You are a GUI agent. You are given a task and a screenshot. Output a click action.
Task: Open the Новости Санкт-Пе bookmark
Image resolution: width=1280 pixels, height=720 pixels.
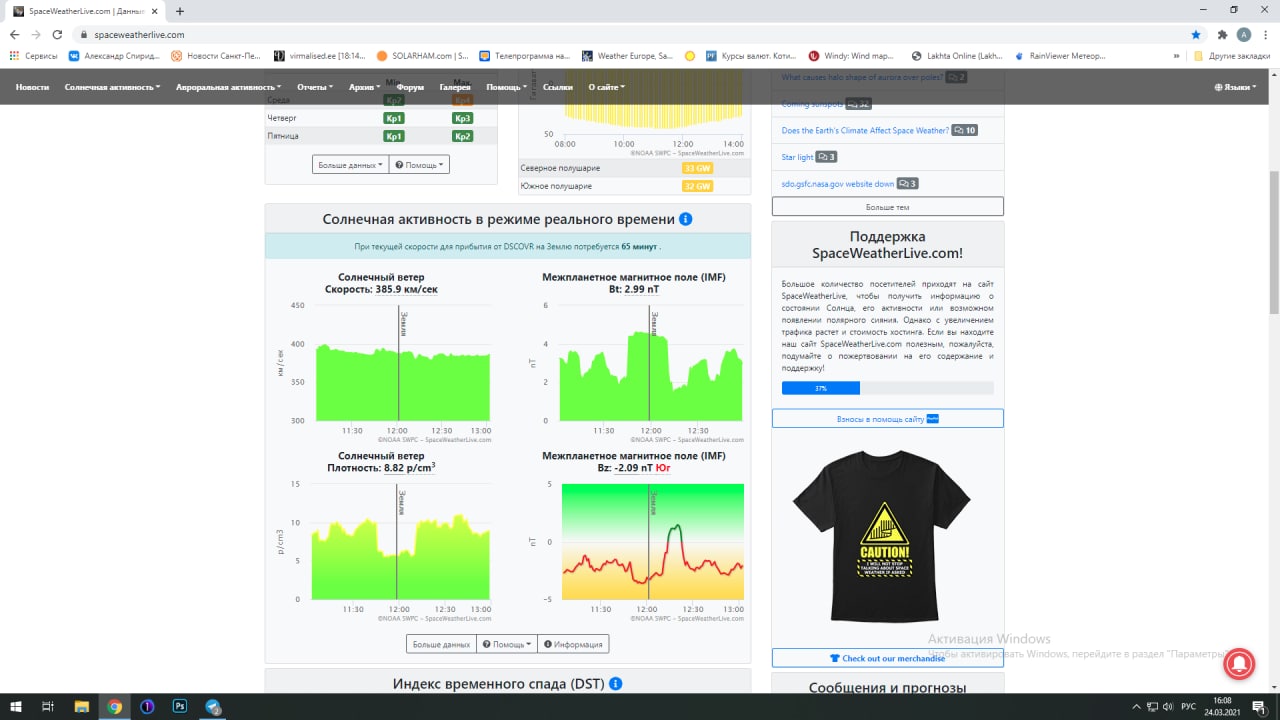[x=215, y=56]
